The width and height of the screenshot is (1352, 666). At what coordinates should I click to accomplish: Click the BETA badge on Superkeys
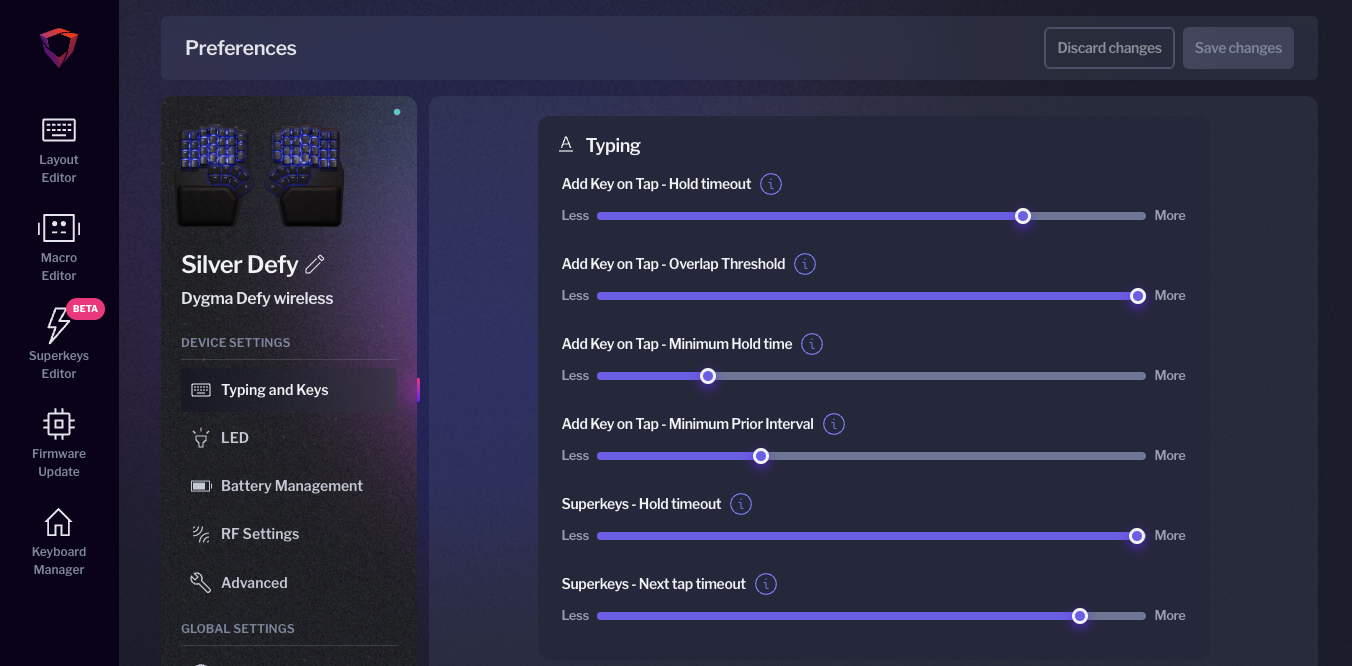[85, 309]
